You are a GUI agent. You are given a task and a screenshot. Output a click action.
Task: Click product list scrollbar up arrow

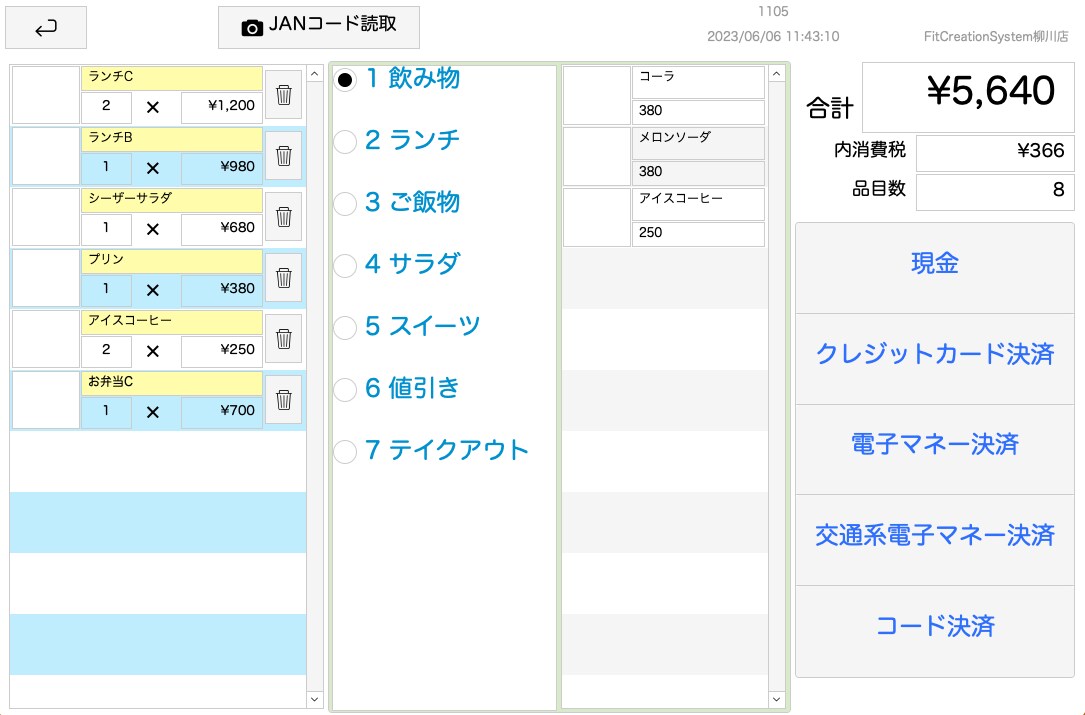click(x=776, y=74)
